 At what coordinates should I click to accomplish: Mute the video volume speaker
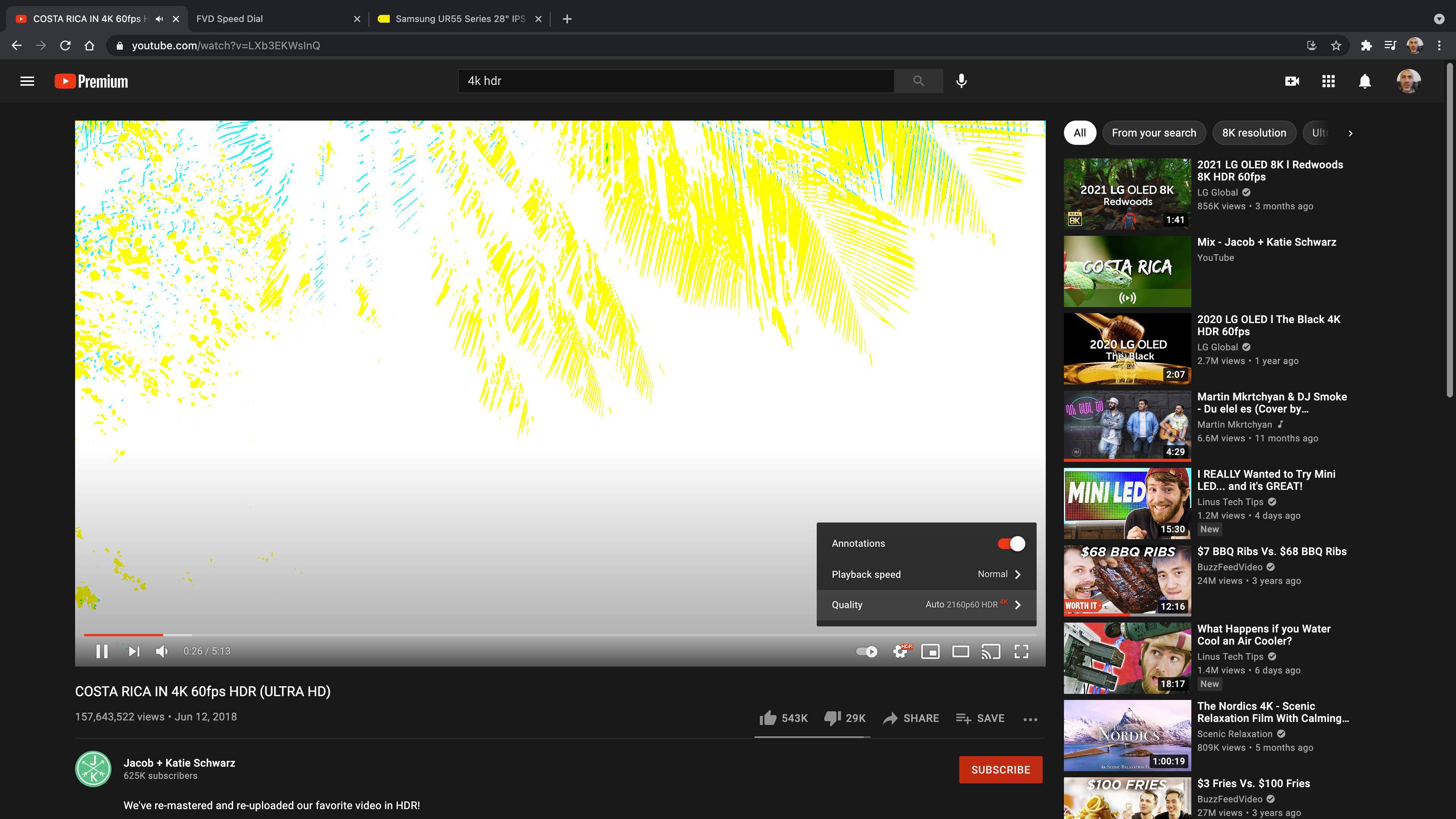pyautogui.click(x=162, y=651)
